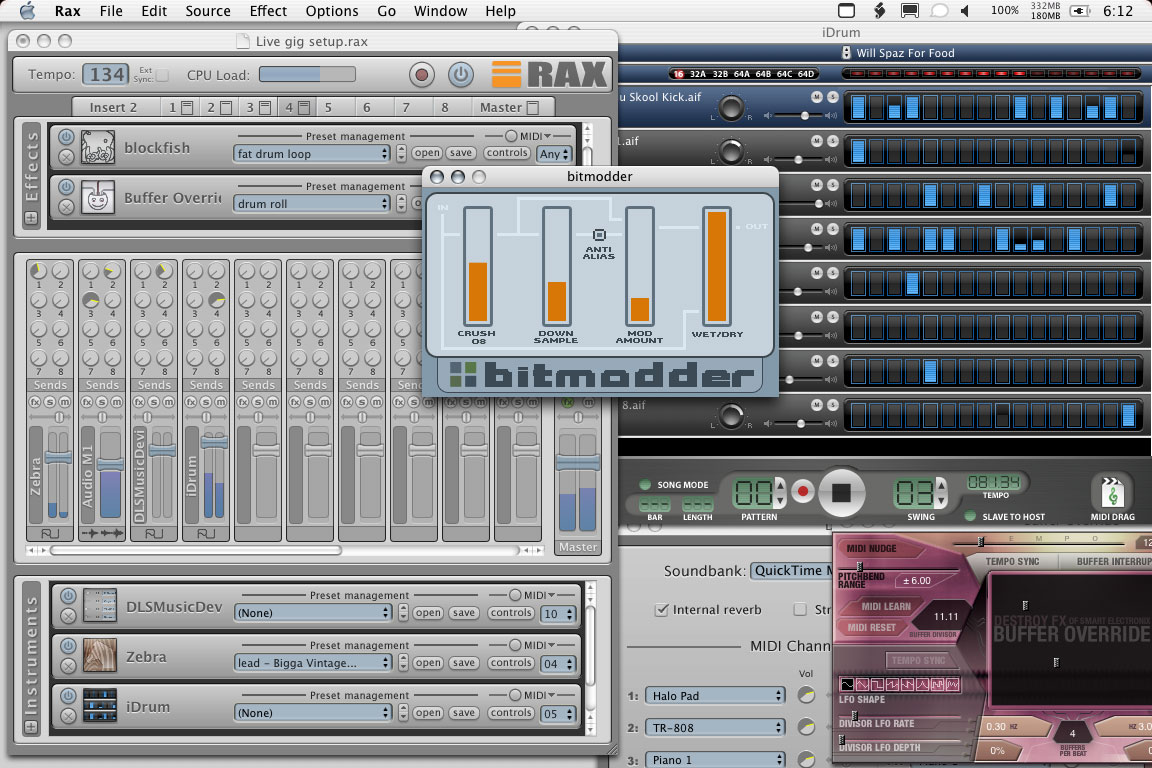Switch to the Insert 2 tab
This screenshot has height=768, width=1152.
[x=113, y=107]
